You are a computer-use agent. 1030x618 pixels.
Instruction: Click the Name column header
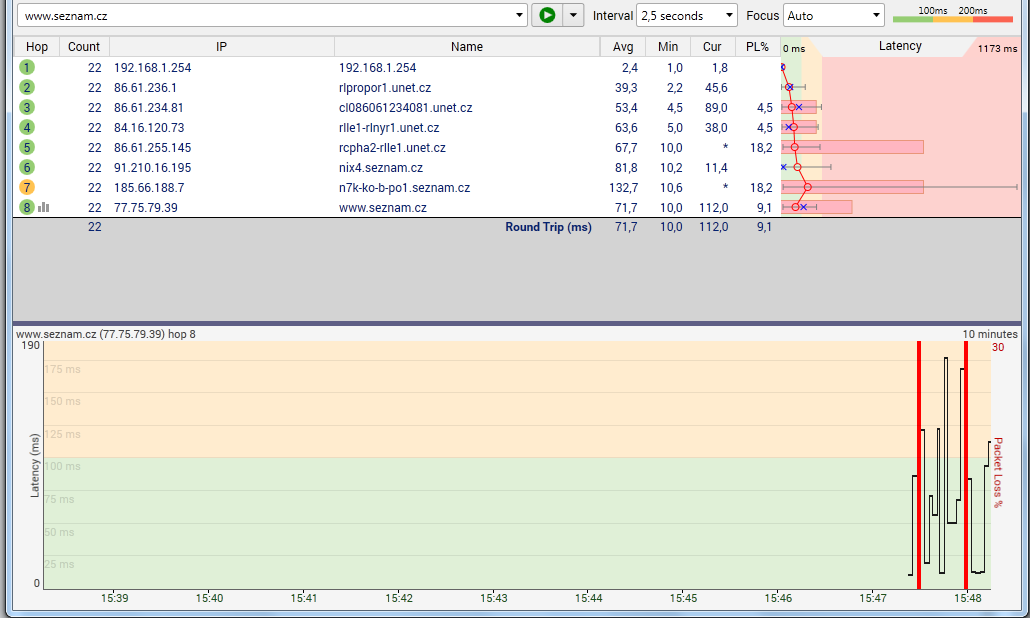point(466,47)
